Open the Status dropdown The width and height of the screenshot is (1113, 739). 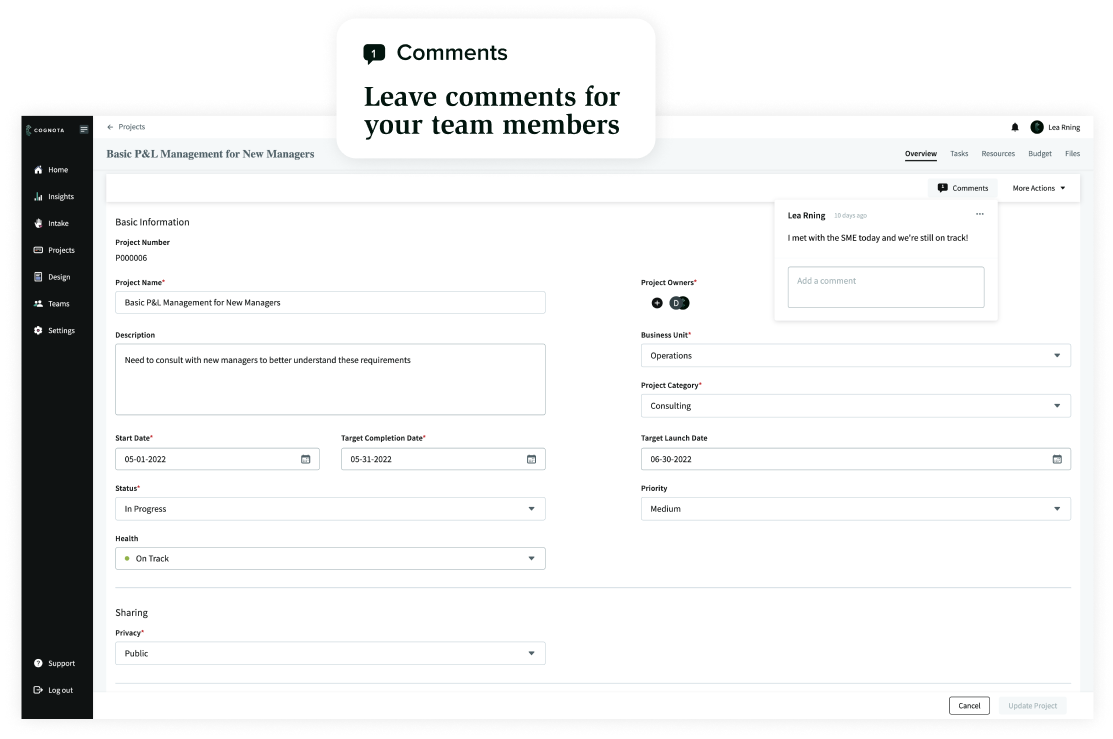pos(531,508)
